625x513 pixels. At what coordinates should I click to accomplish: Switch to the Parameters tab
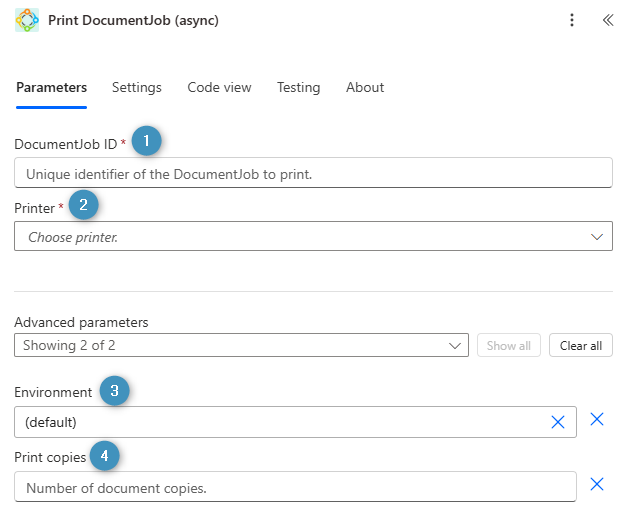[51, 88]
